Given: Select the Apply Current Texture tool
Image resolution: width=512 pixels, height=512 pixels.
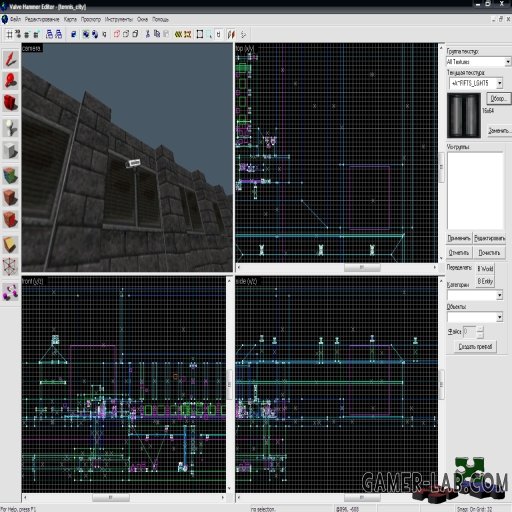Looking at the screenshot, I should 11,197.
